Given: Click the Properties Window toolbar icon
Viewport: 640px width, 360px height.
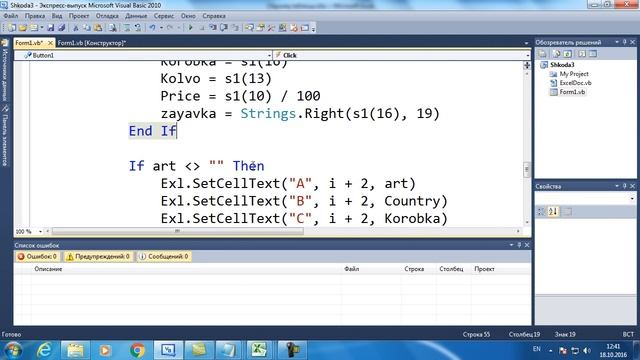Looking at the screenshot, I should 260,28.
